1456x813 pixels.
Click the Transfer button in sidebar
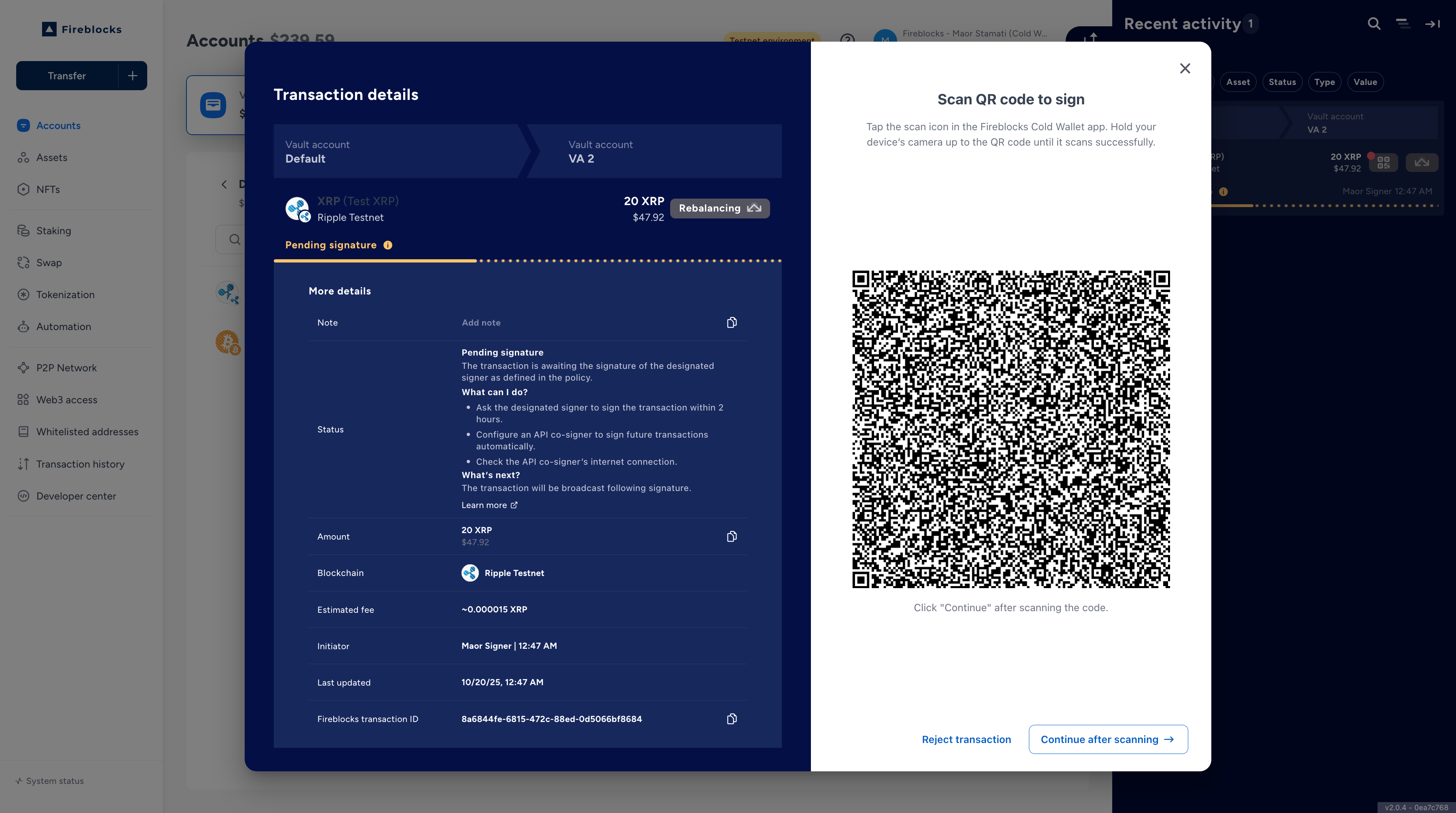(67, 76)
